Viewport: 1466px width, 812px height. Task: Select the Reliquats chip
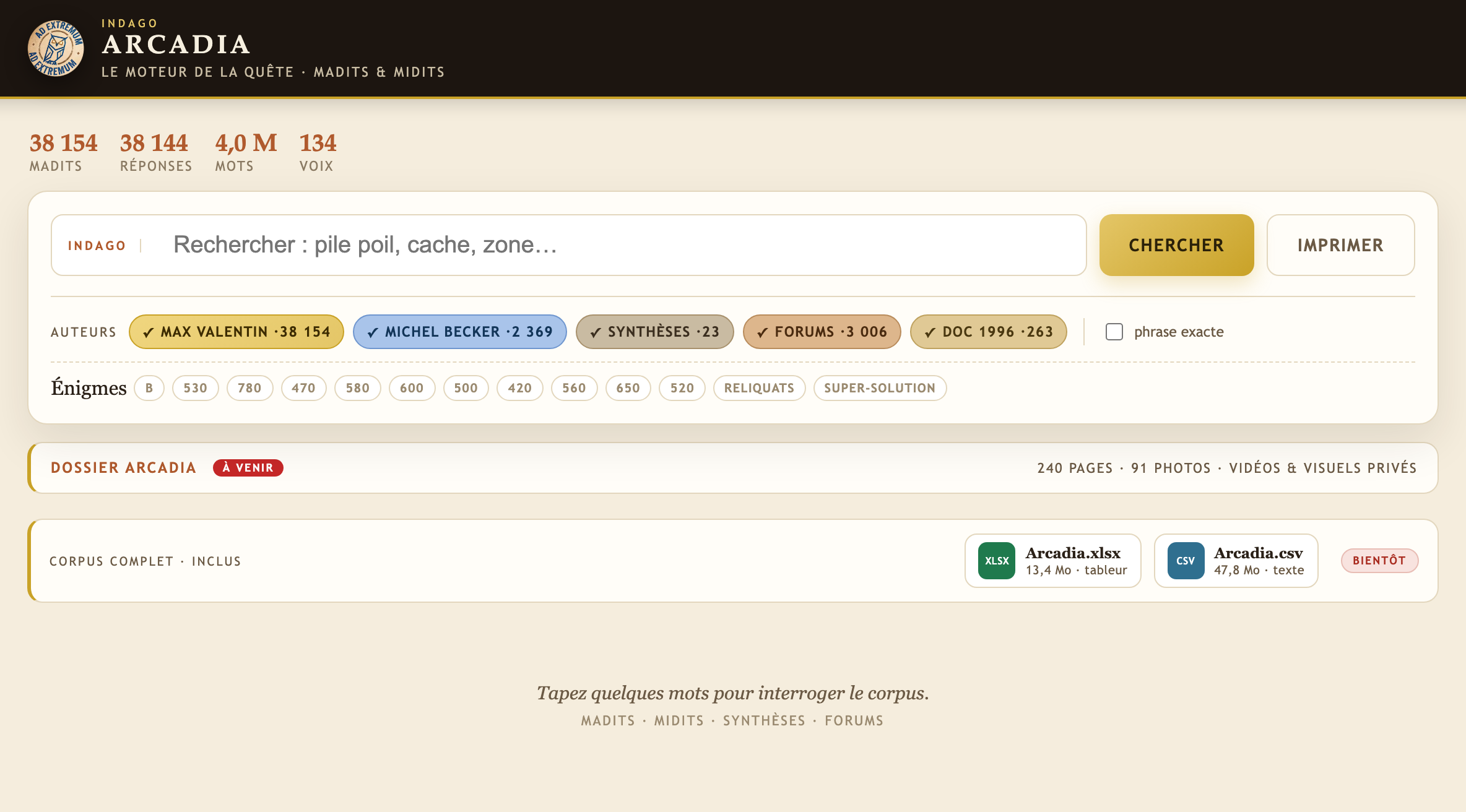coord(760,388)
